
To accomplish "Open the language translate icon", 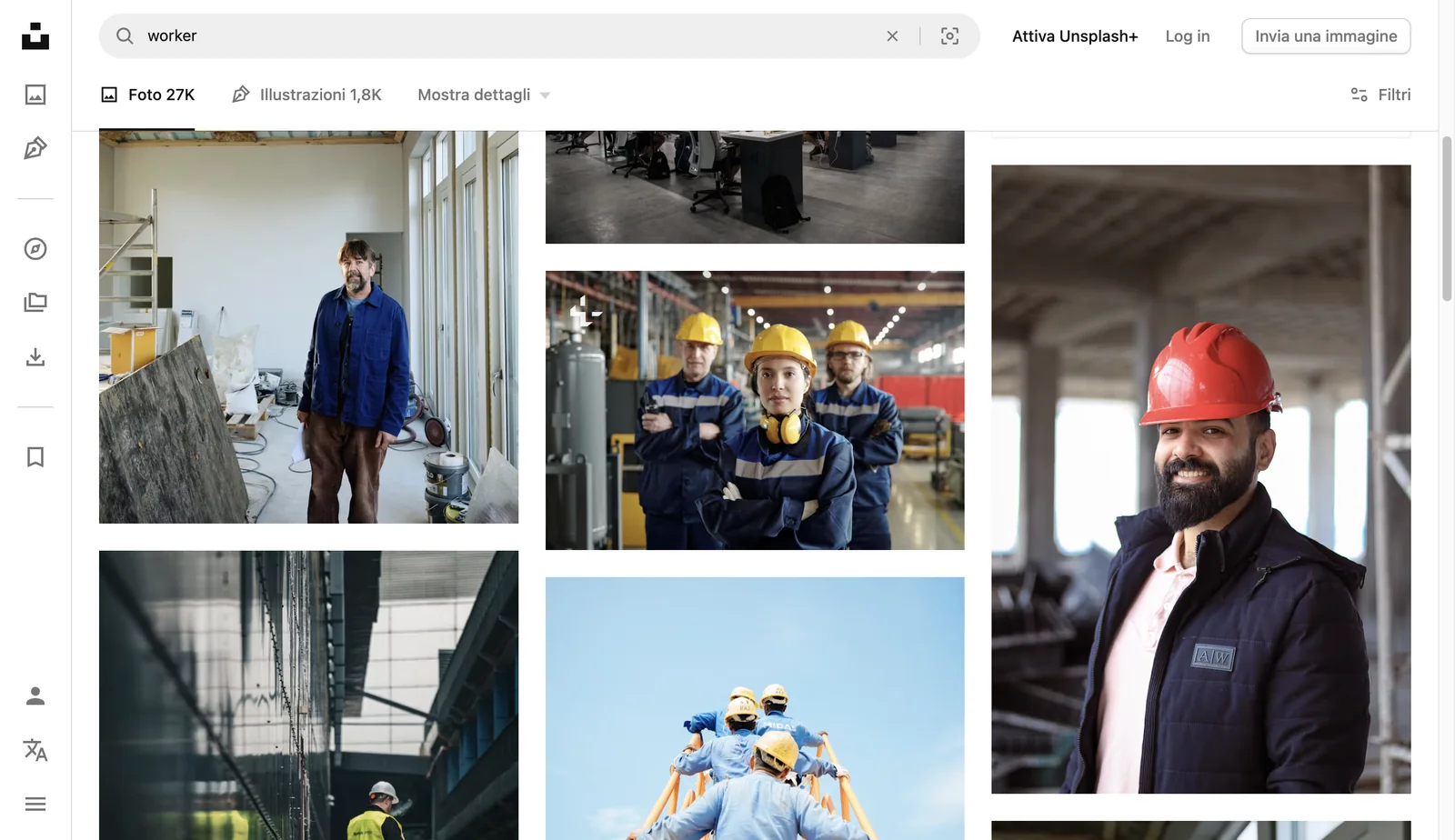I will click(35, 750).
